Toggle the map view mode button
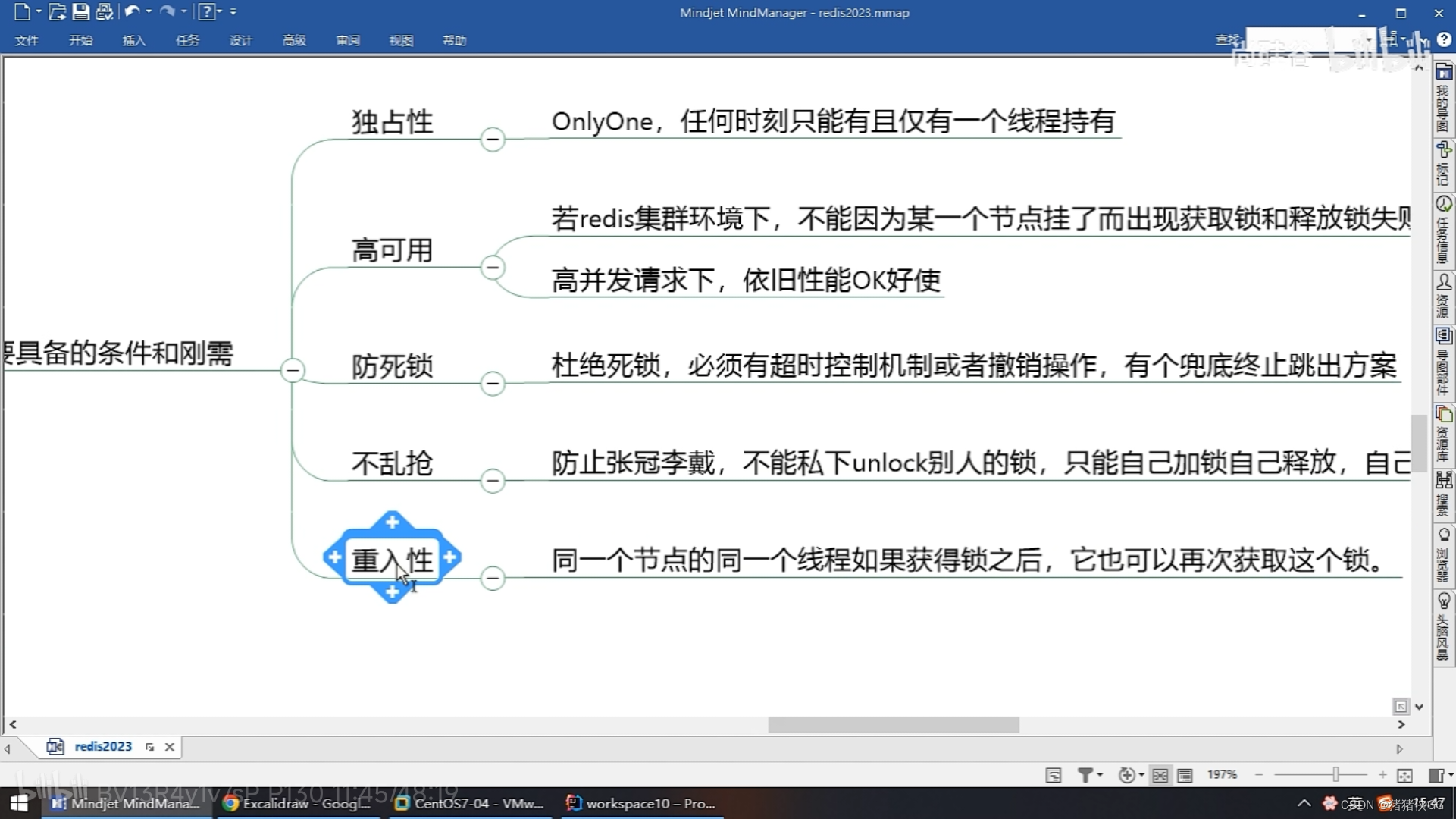This screenshot has width=1456, height=819. point(1160,775)
